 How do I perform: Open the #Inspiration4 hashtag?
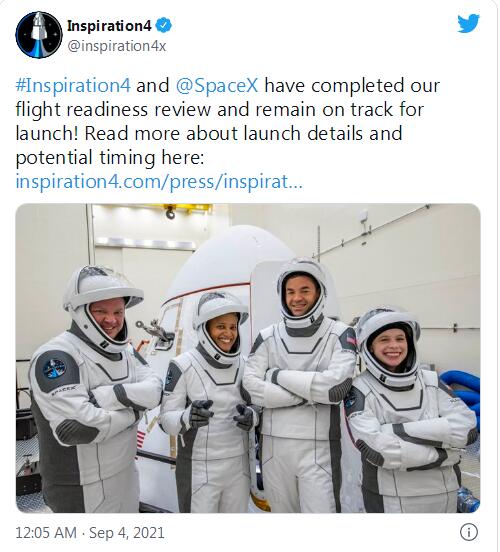[x=73, y=86]
